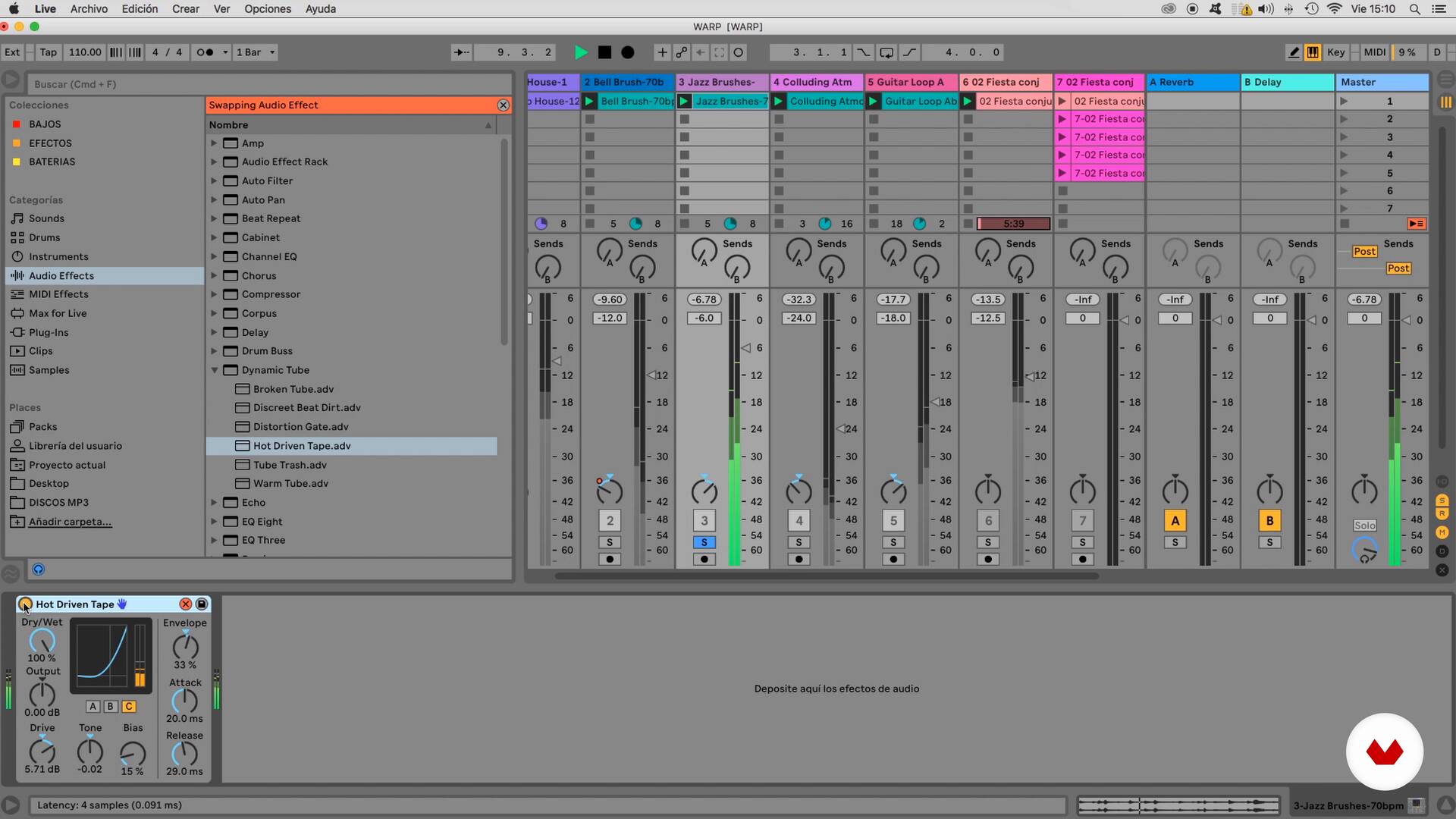The height and width of the screenshot is (819, 1456).
Task: Click the Tap tempo button
Action: pos(48,52)
